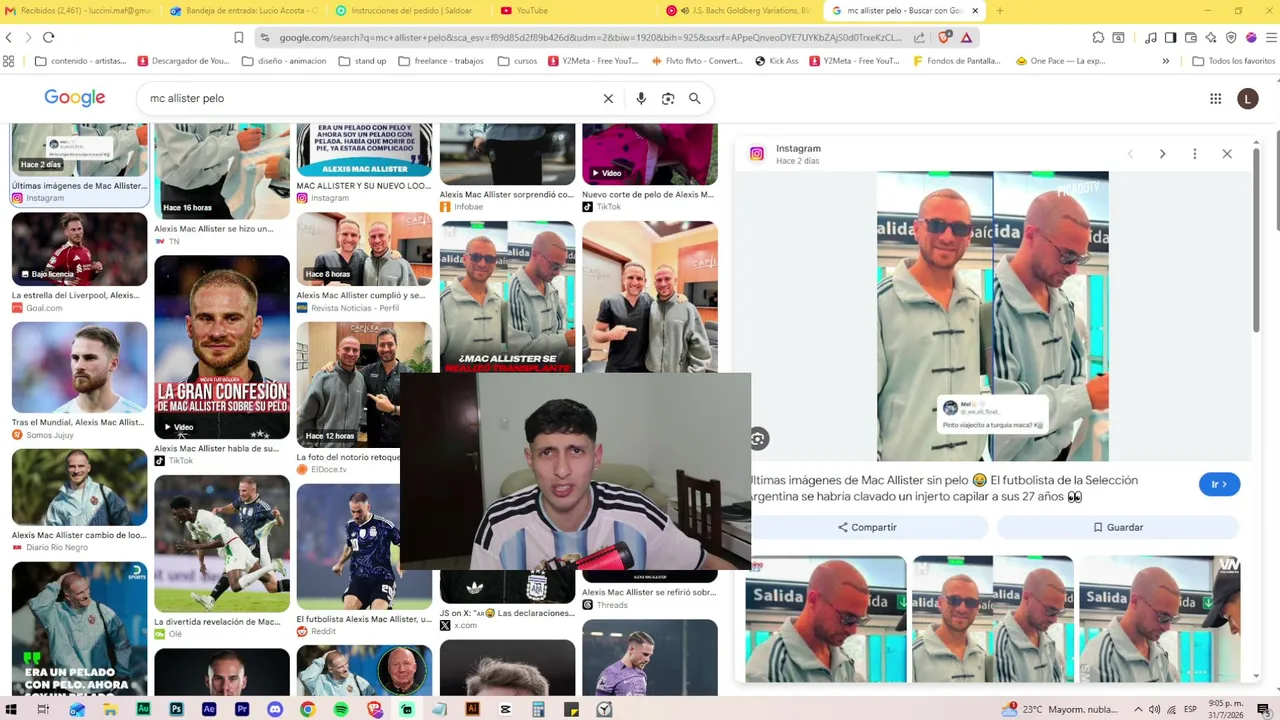Open the Todos los favoritos folder
The height and width of the screenshot is (720, 1280).
tap(1233, 61)
